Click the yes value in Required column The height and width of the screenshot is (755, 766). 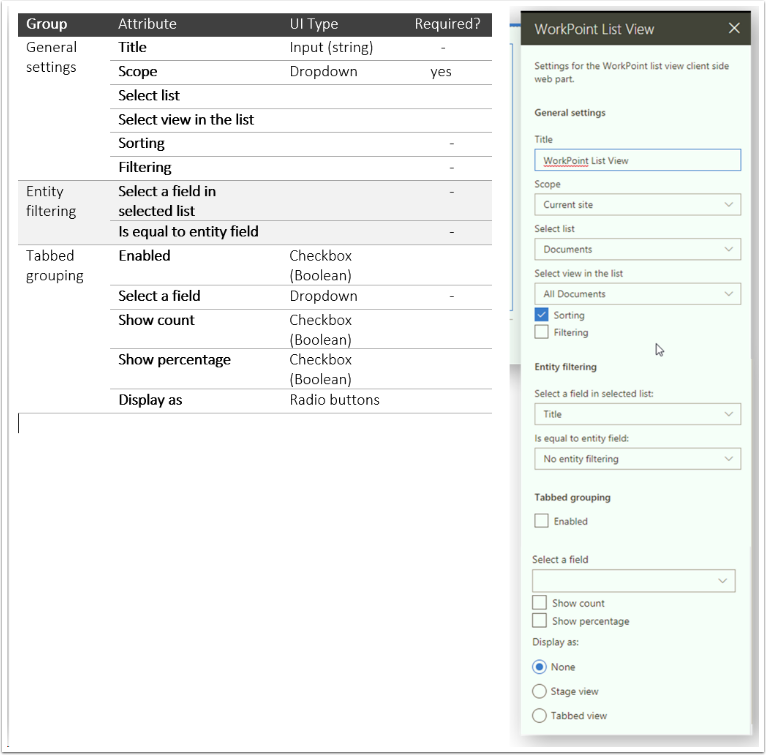coord(441,72)
